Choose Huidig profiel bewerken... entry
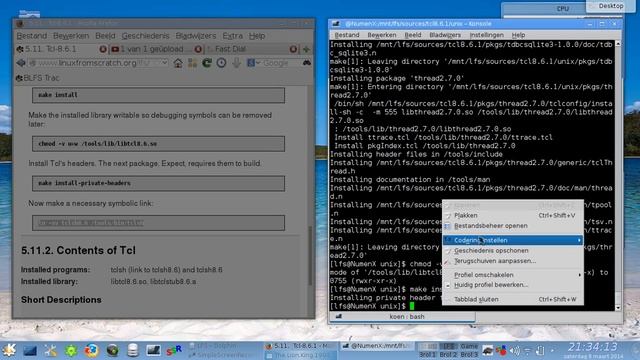640x360 pixels. tap(513, 285)
